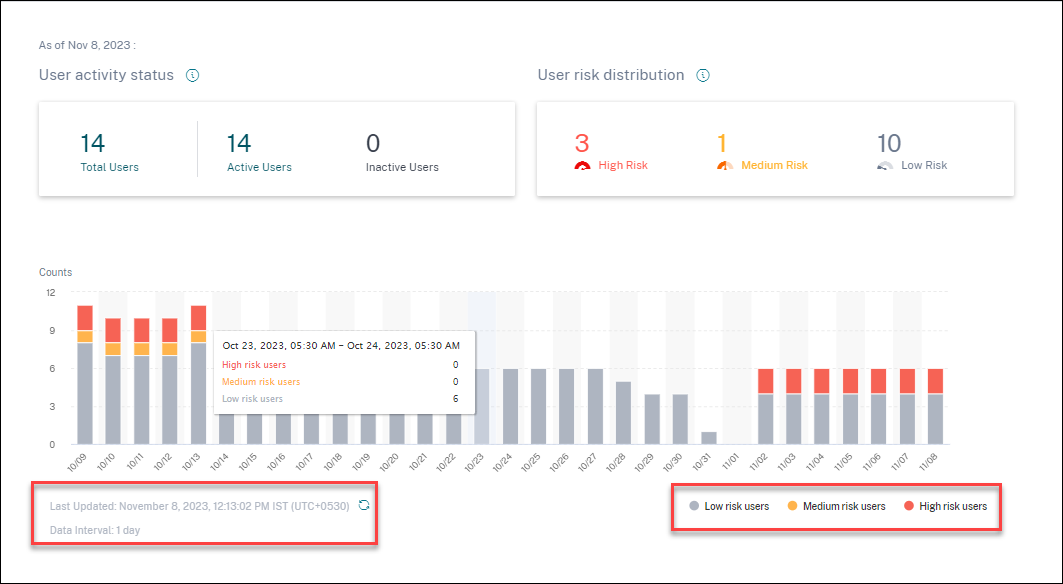Image resolution: width=1063 pixels, height=584 pixels.
Task: Select the 10/13 bar's red segment
Action: pos(199,318)
